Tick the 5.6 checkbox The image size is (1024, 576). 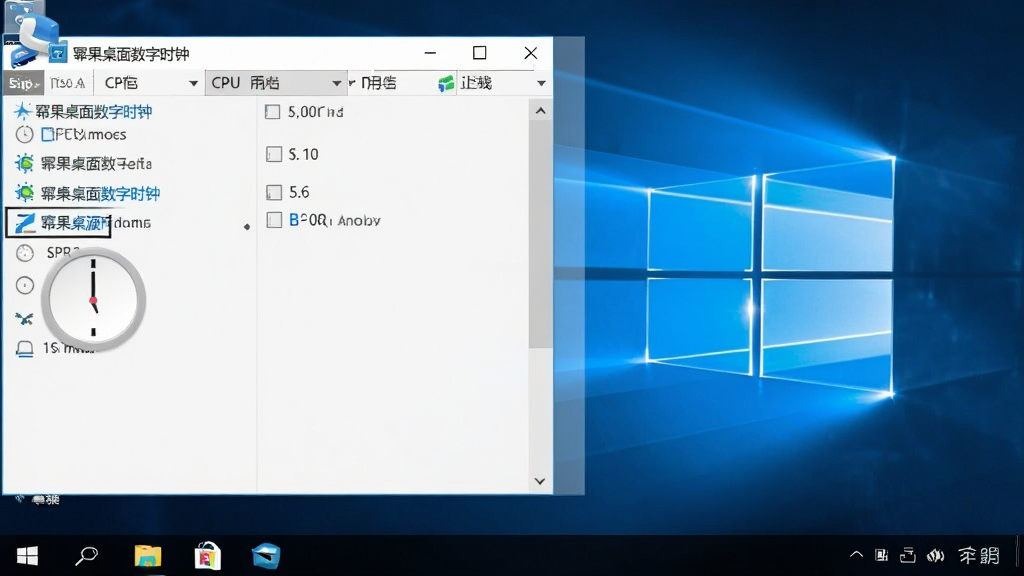tap(274, 192)
